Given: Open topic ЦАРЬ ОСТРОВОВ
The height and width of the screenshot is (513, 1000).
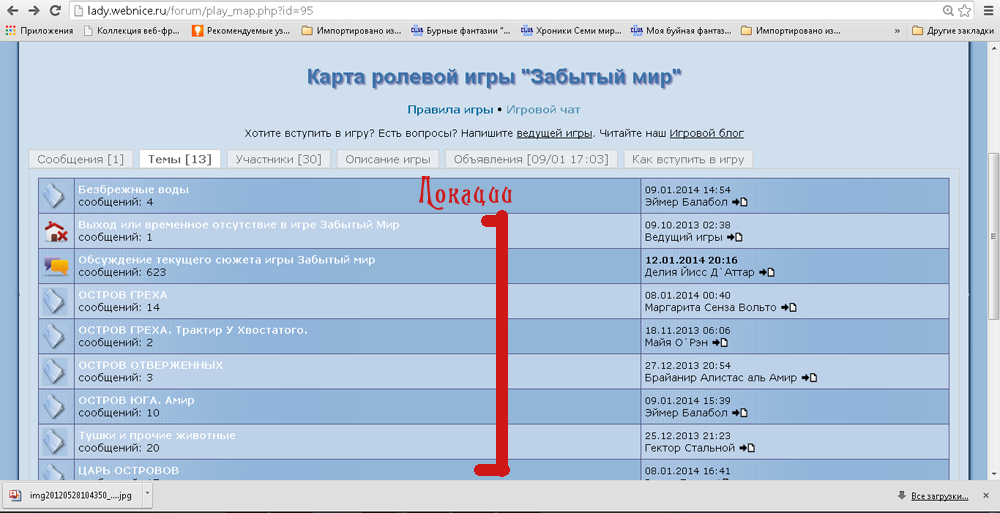Looking at the screenshot, I should 128,470.
